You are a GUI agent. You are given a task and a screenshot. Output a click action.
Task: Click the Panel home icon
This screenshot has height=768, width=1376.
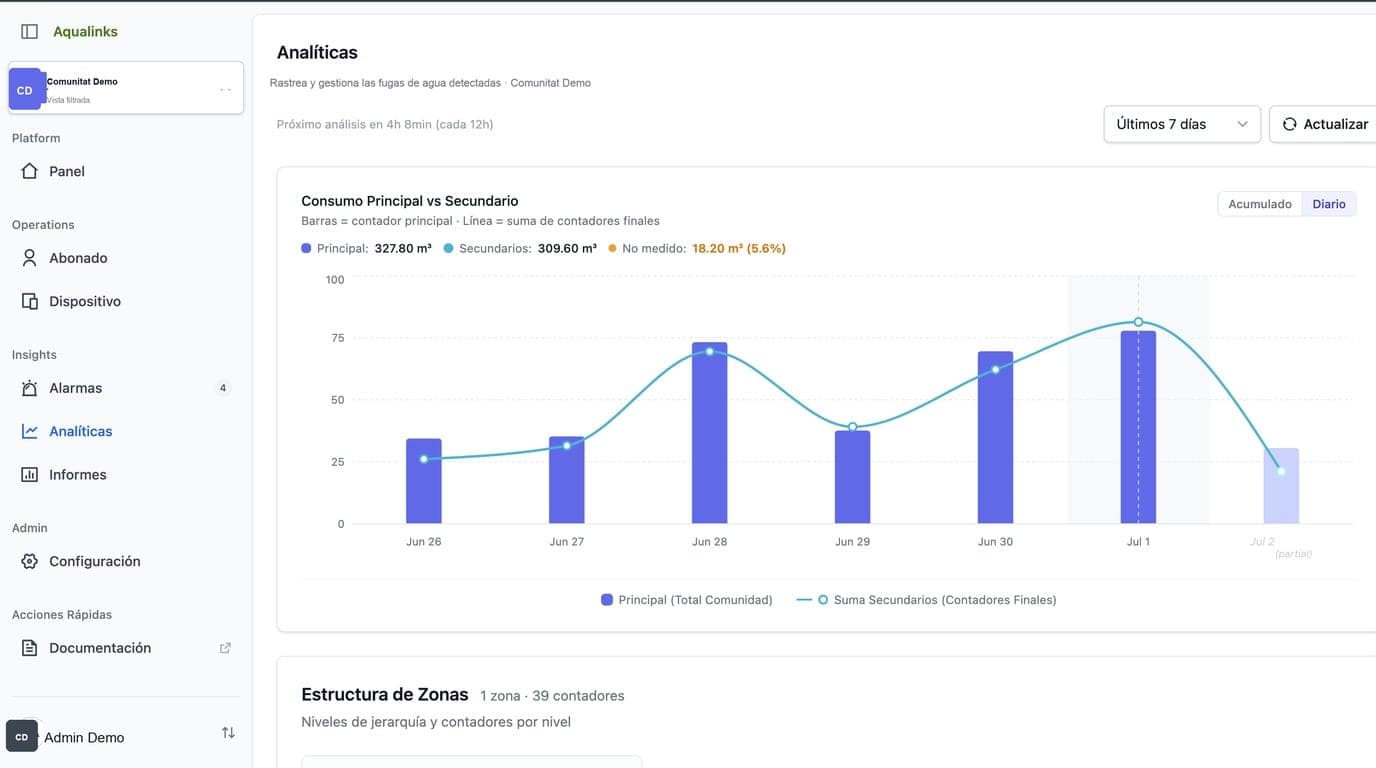click(29, 171)
